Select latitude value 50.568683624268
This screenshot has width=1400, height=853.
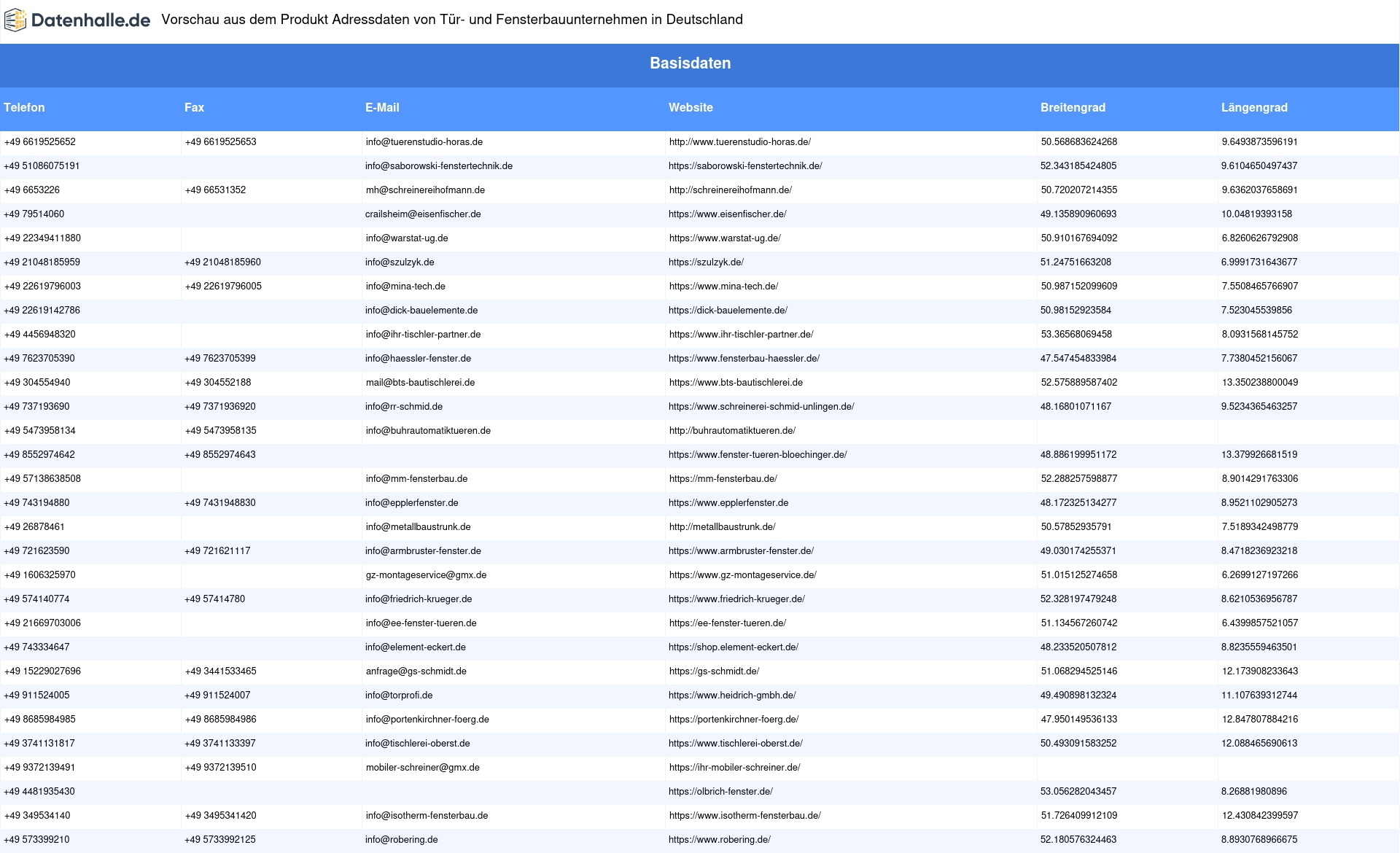coord(1078,142)
